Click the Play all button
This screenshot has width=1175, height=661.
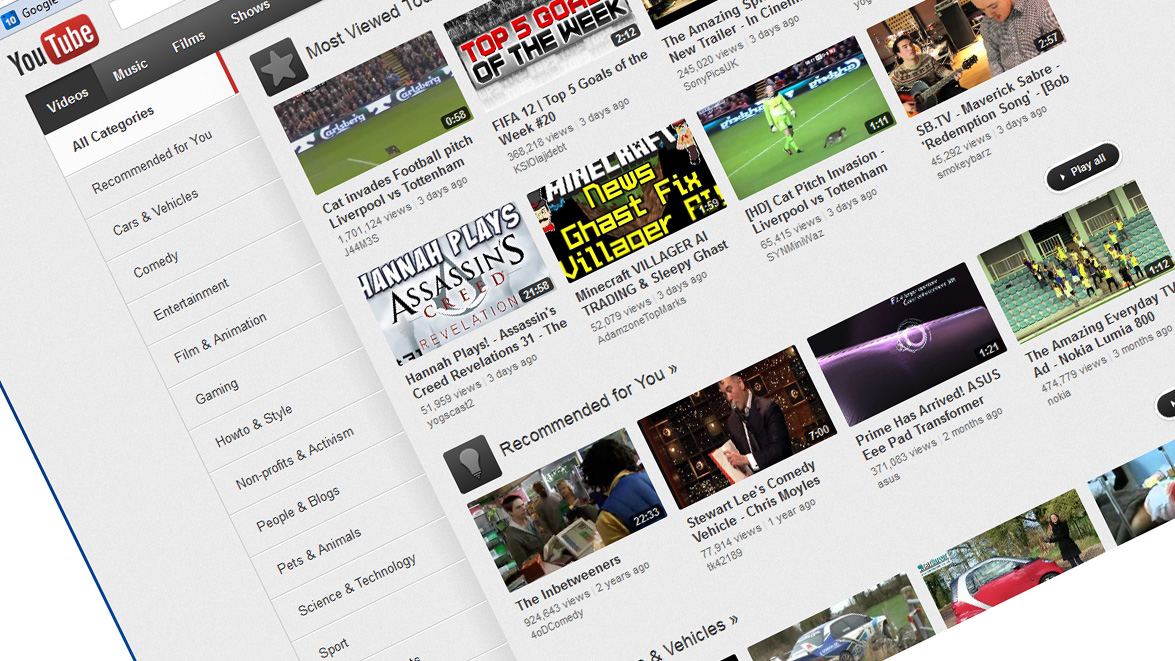coord(1082,166)
